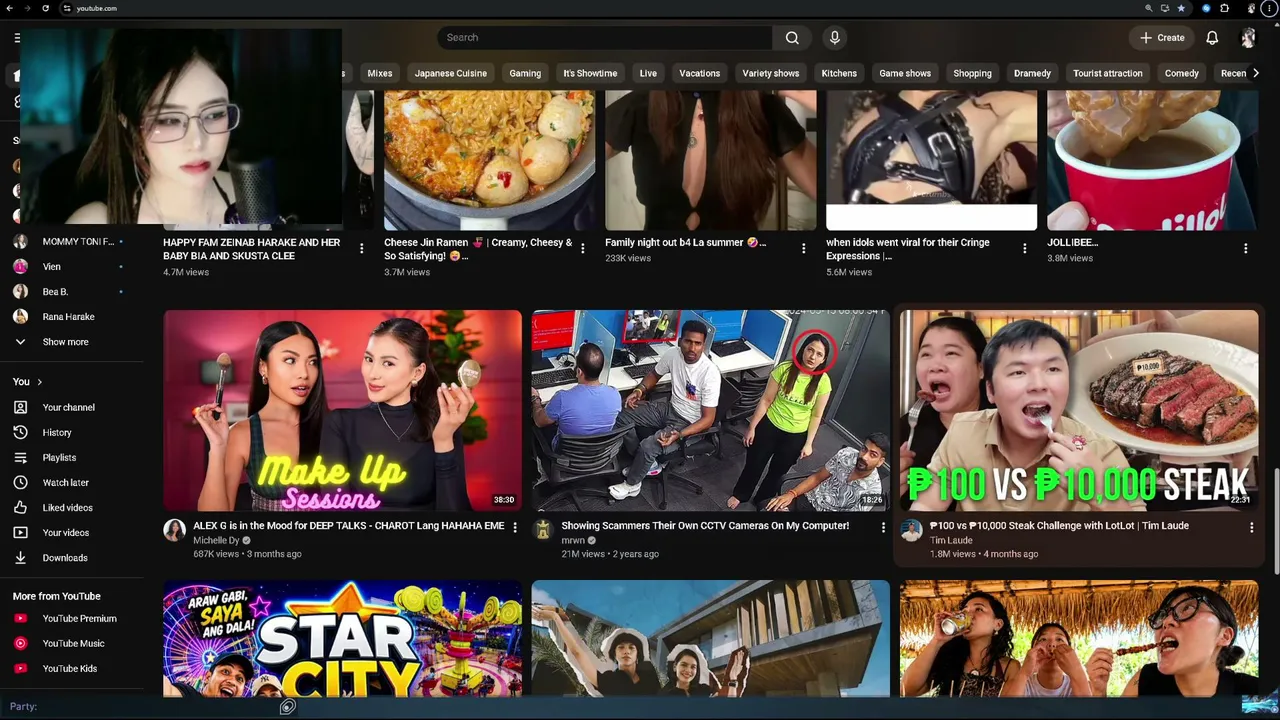Select the Vacations category chip
Viewport: 1280px width, 720px height.
[x=700, y=73]
